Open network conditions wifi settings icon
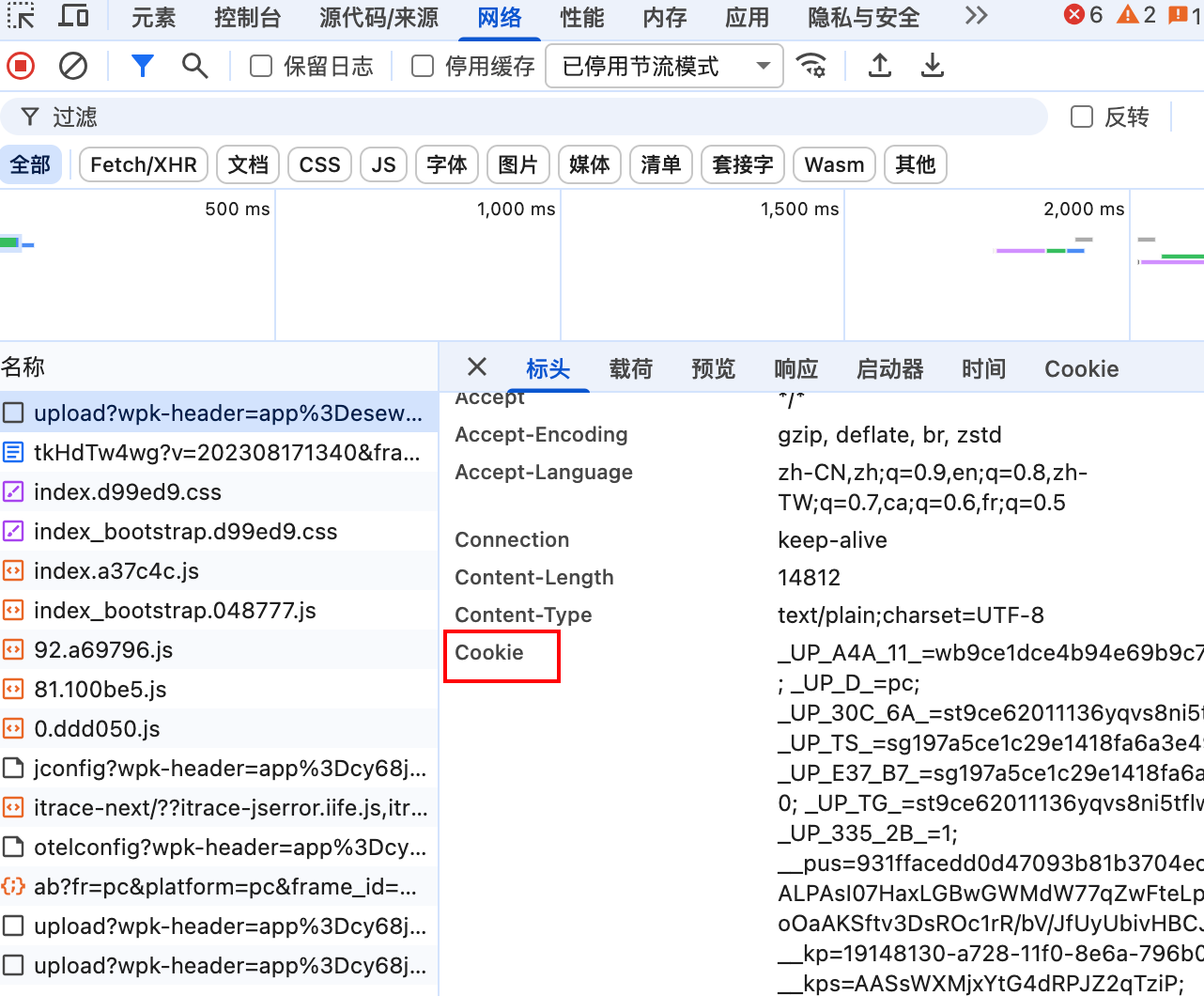The height and width of the screenshot is (996, 1204). 811,66
